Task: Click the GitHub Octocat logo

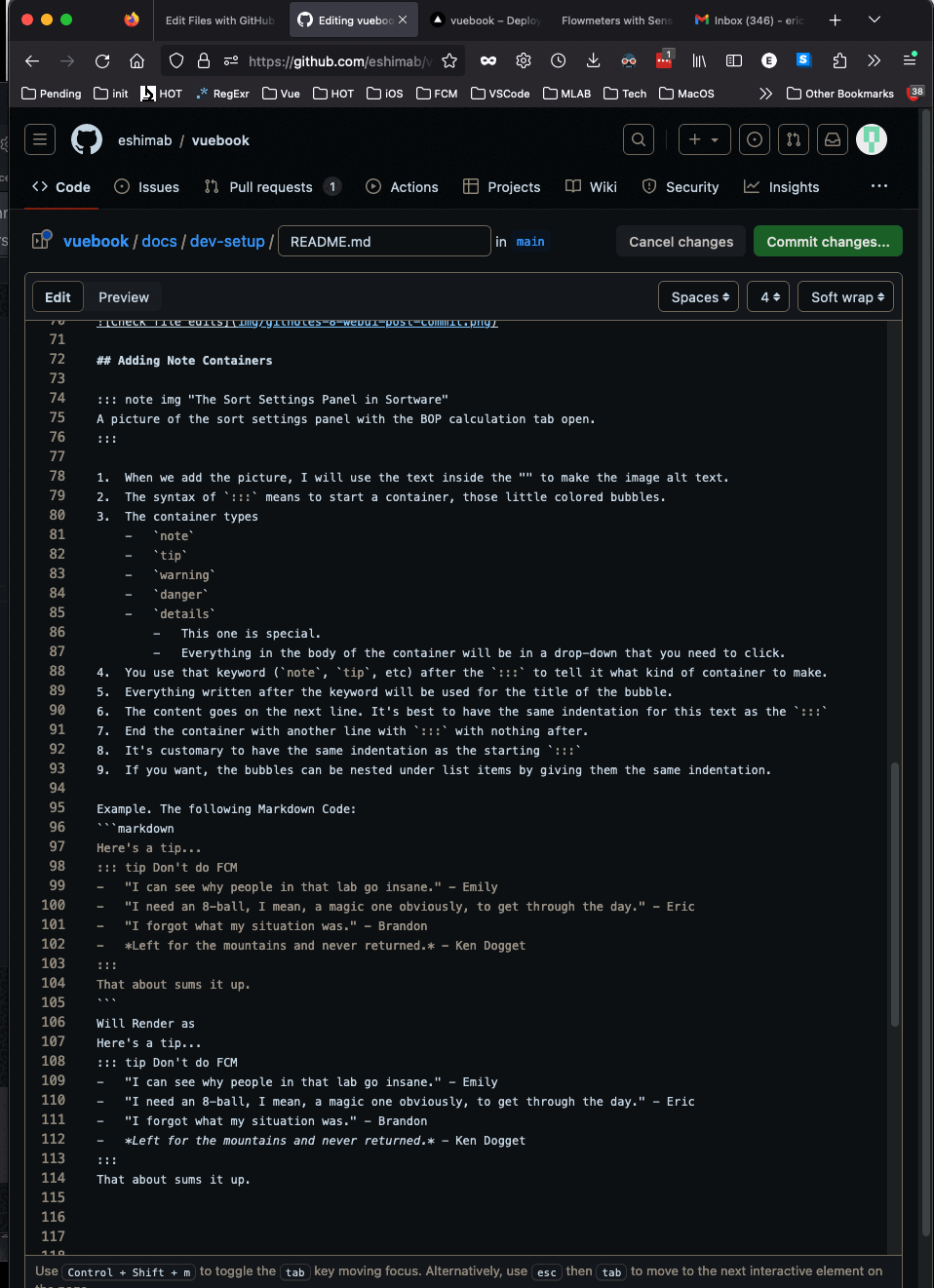Action: pyautogui.click(x=87, y=139)
